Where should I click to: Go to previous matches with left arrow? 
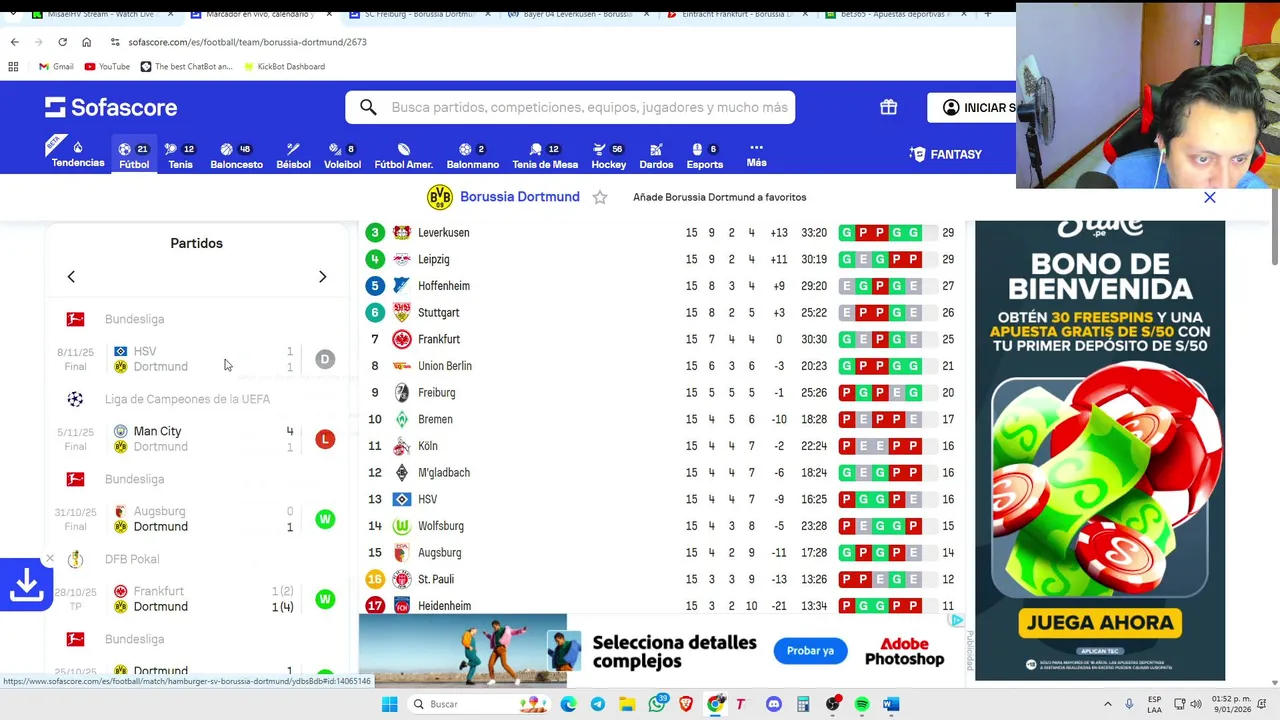coord(71,276)
